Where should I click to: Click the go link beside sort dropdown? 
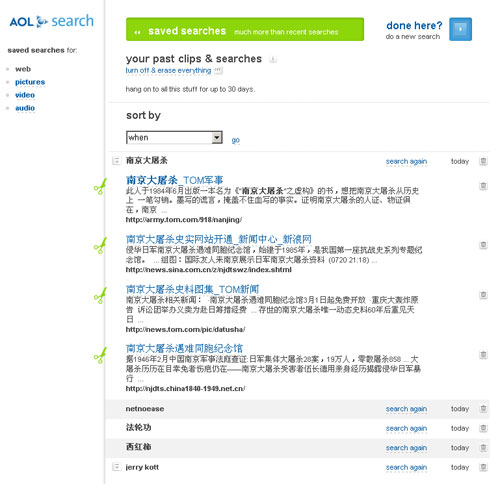(236, 140)
